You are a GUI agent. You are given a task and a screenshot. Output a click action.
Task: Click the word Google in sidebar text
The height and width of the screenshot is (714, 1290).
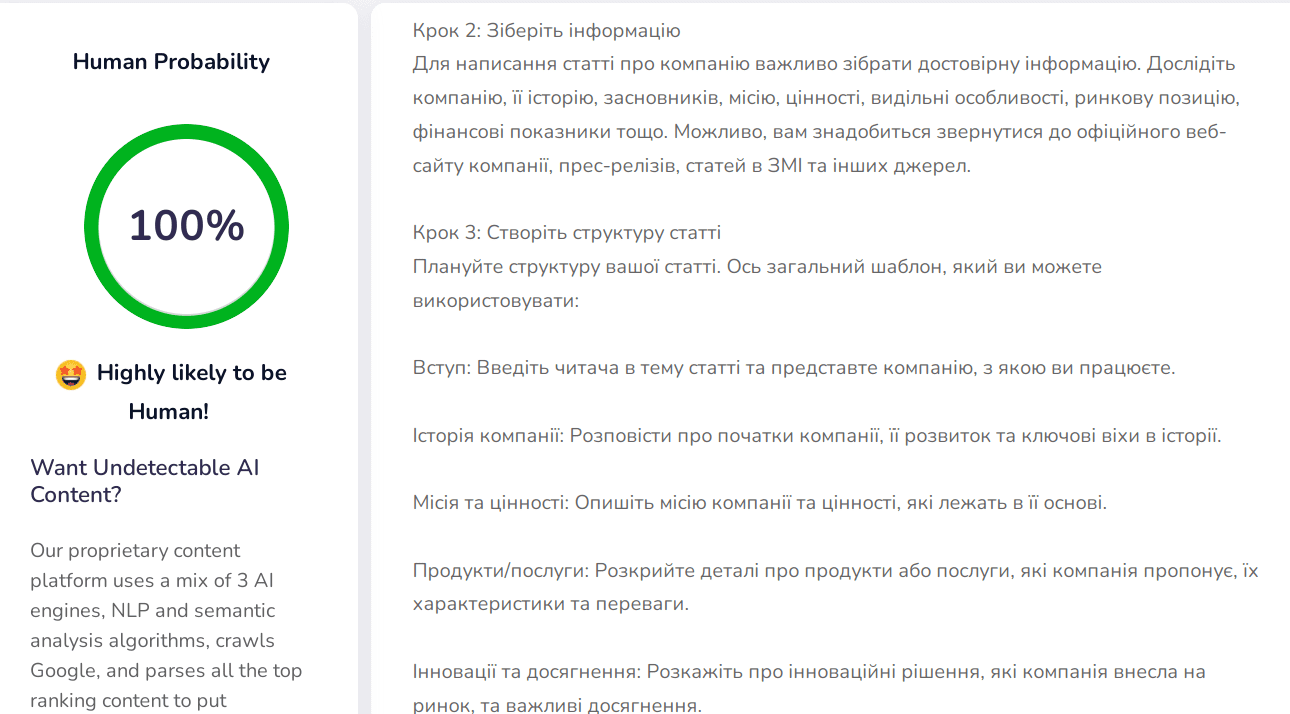tap(65, 670)
